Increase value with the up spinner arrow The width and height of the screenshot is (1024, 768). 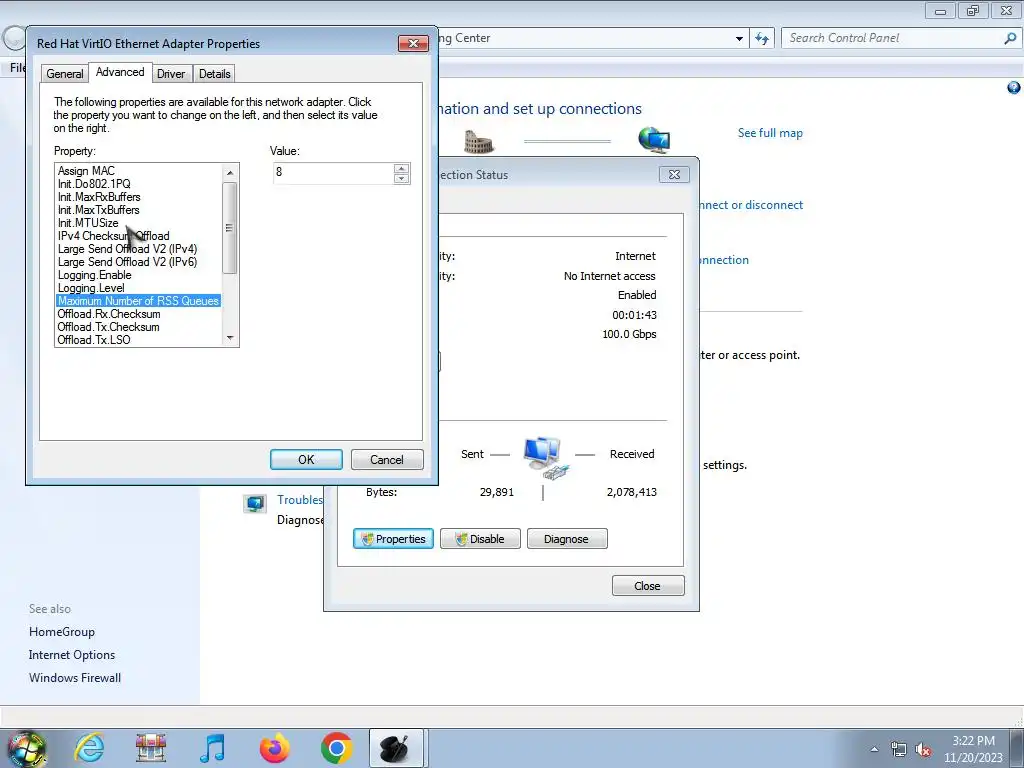tap(402, 168)
